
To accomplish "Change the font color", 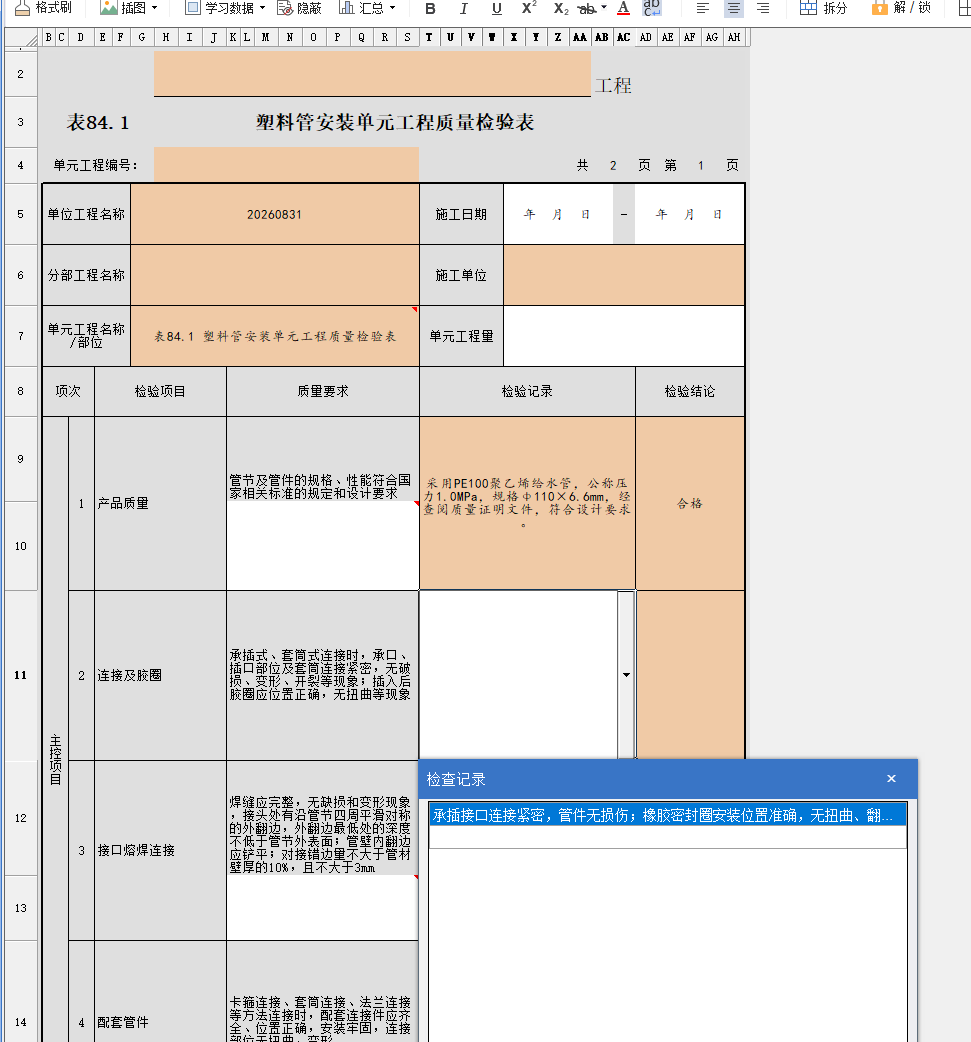I will [x=623, y=9].
